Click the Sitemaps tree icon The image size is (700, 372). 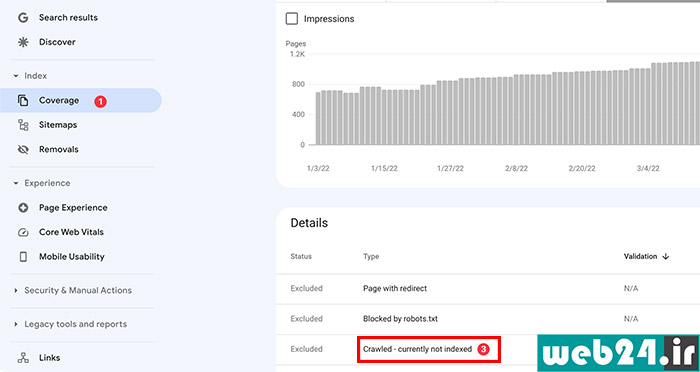click(23, 125)
